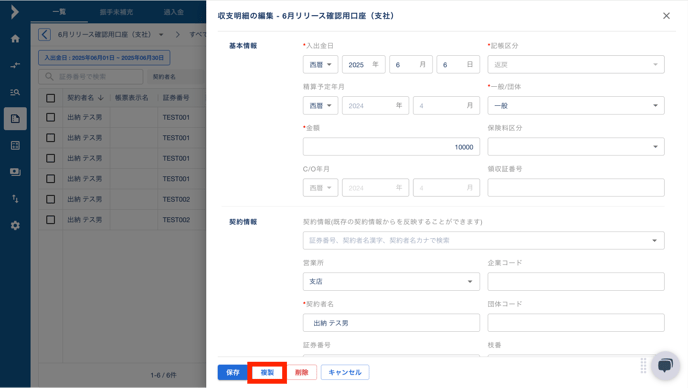688x388 pixels.
Task: Open the settings gear in sidebar
Action: pyautogui.click(x=15, y=226)
